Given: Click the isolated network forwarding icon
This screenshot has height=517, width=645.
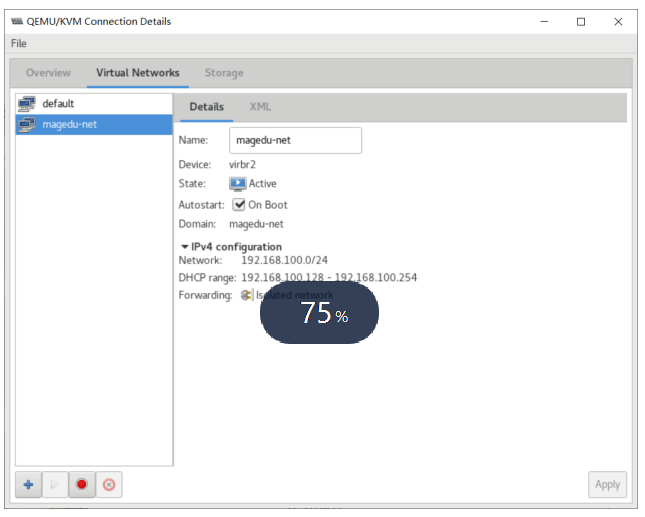Looking at the screenshot, I should (246, 295).
